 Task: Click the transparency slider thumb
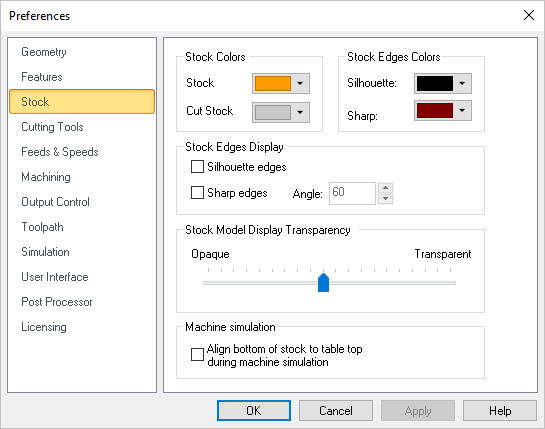point(324,282)
